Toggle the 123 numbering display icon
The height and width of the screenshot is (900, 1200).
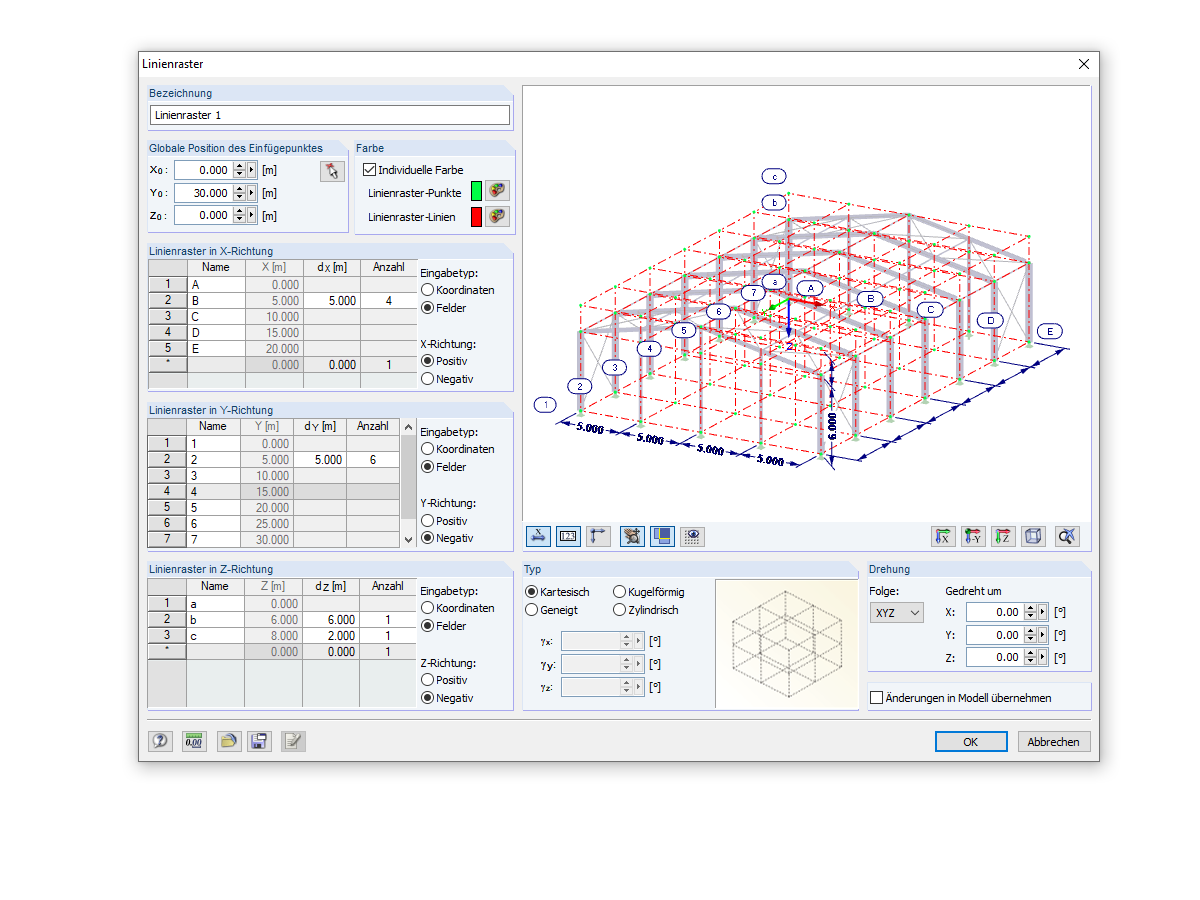(x=568, y=536)
